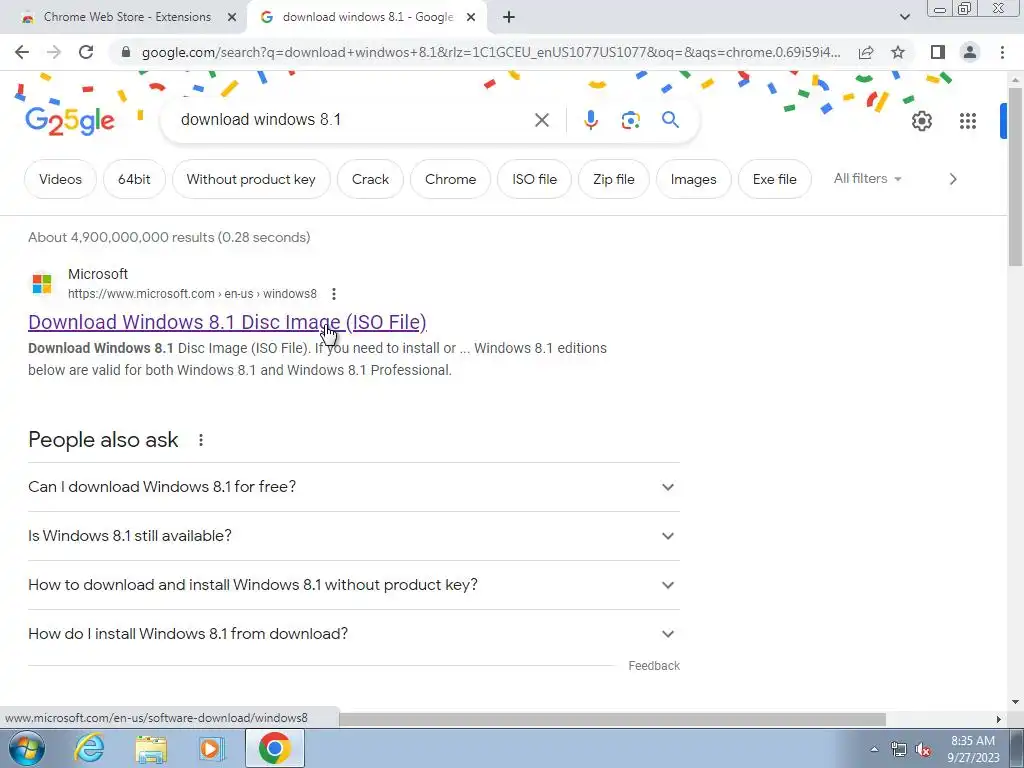Open Google quick settings gear
The image size is (1024, 768).
coord(921,121)
